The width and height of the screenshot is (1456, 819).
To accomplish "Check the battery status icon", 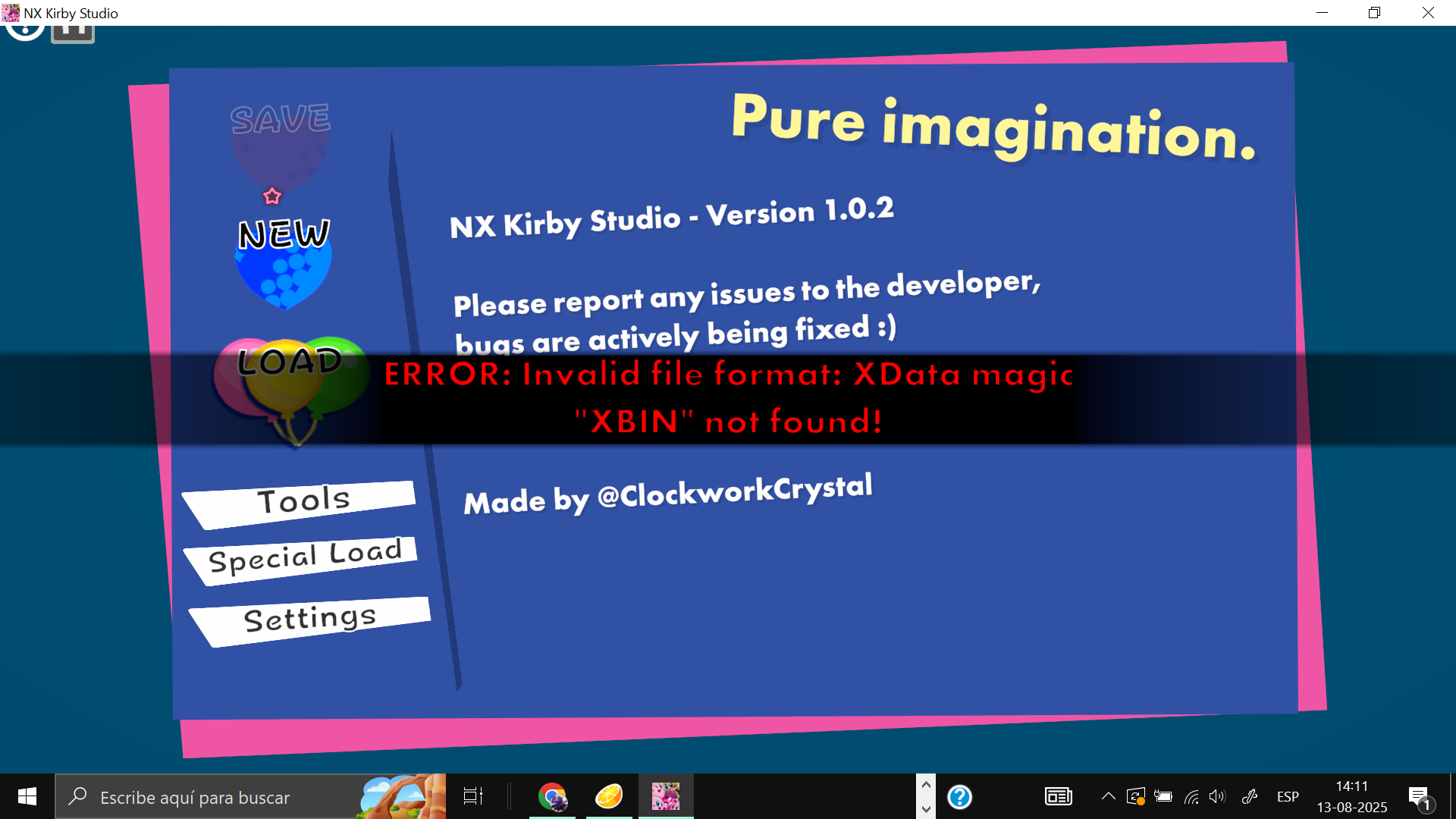I will click(x=1163, y=796).
